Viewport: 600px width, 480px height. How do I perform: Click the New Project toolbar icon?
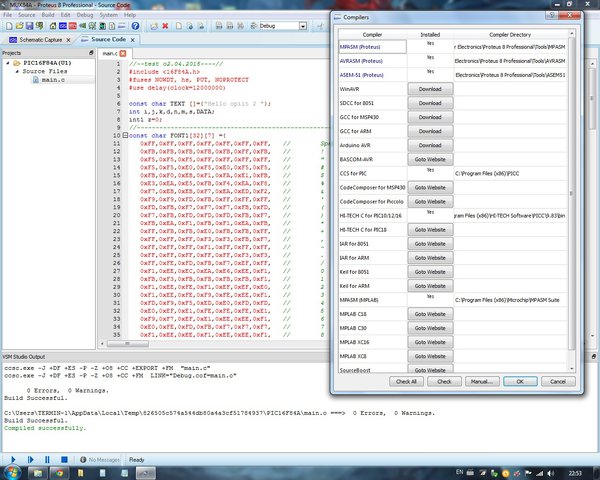click(9, 26)
